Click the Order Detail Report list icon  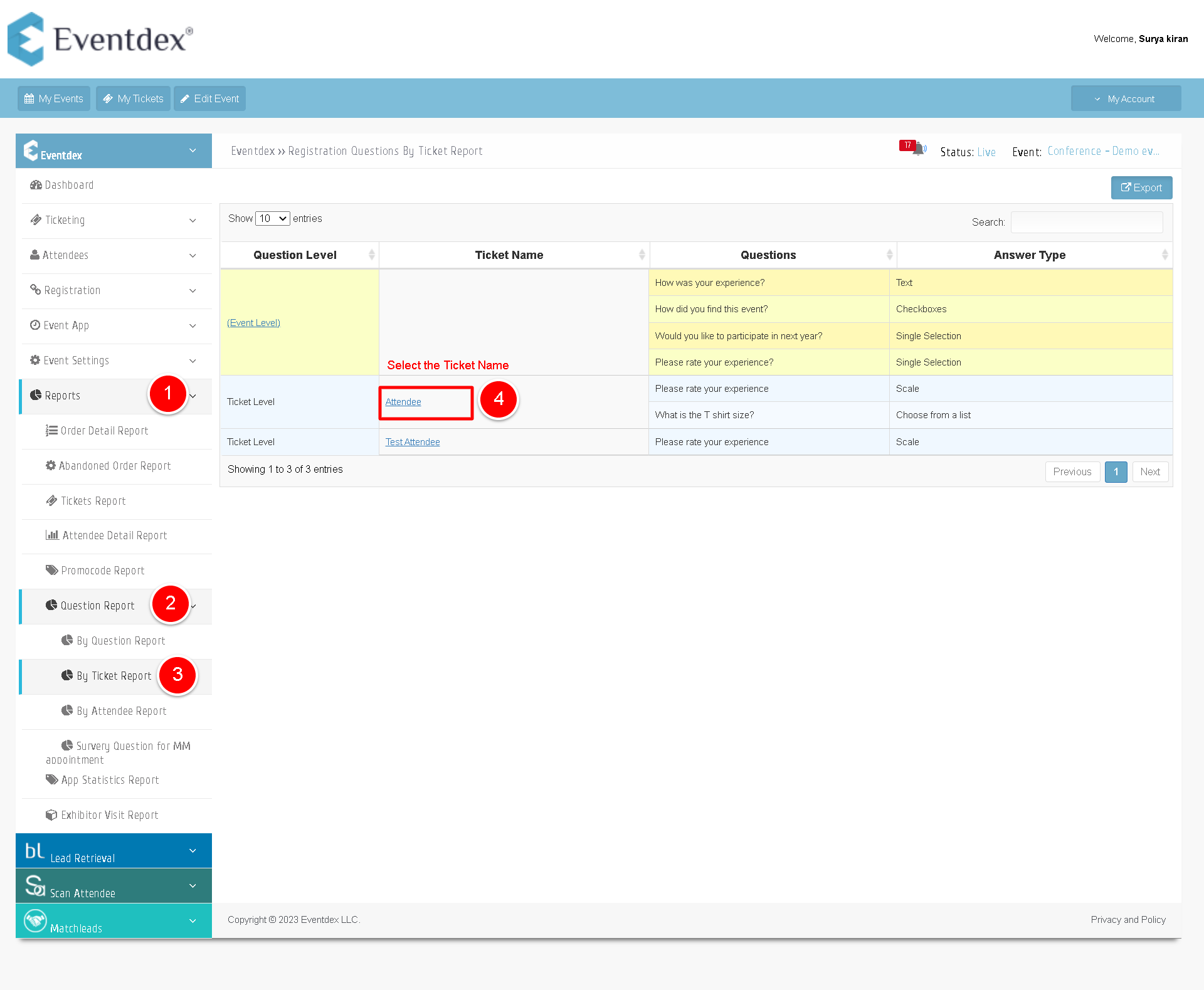point(51,431)
